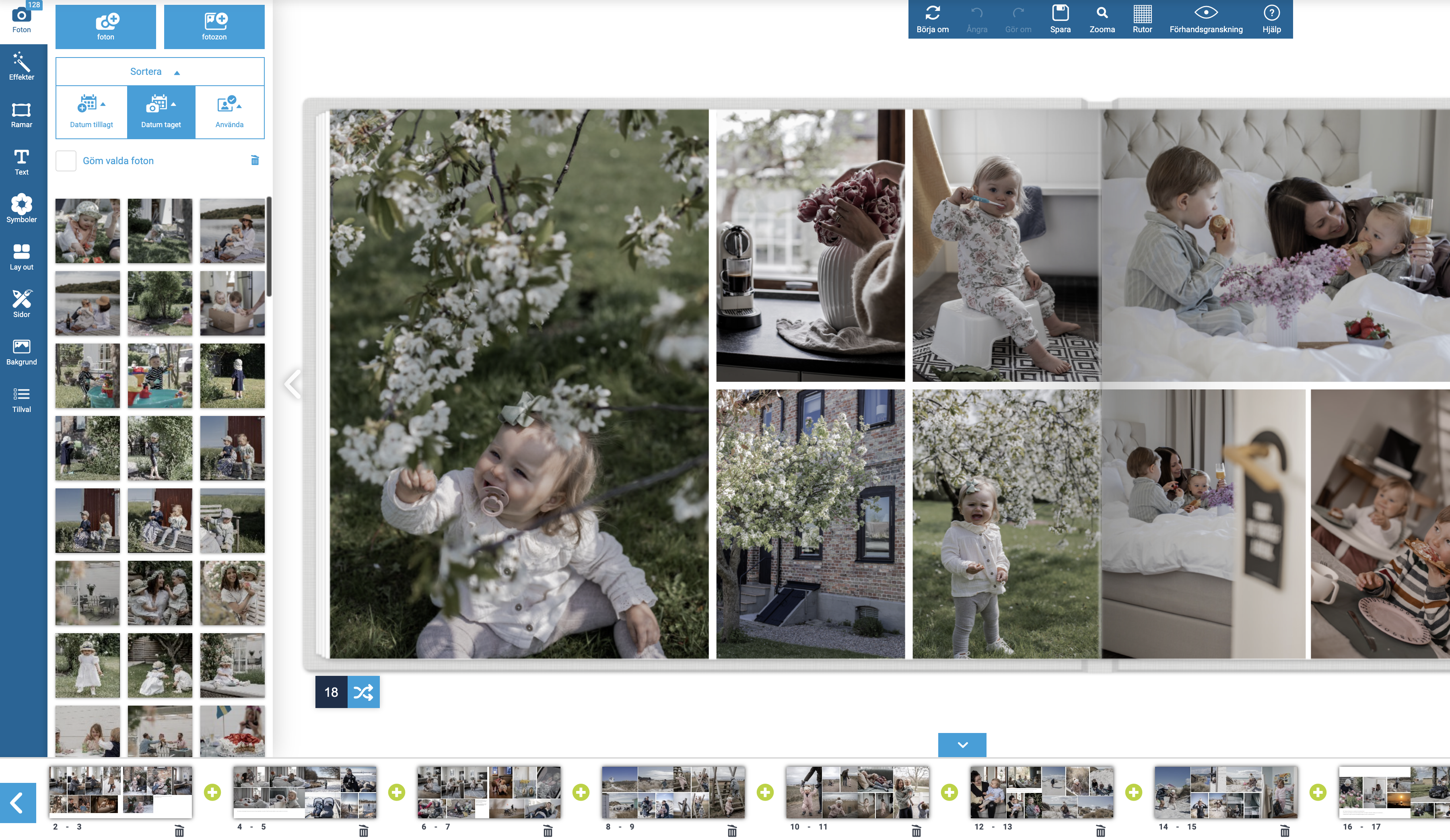This screenshot has height=840, width=1450.
Task: Click the shuffle layout icon next to 18
Action: click(363, 692)
